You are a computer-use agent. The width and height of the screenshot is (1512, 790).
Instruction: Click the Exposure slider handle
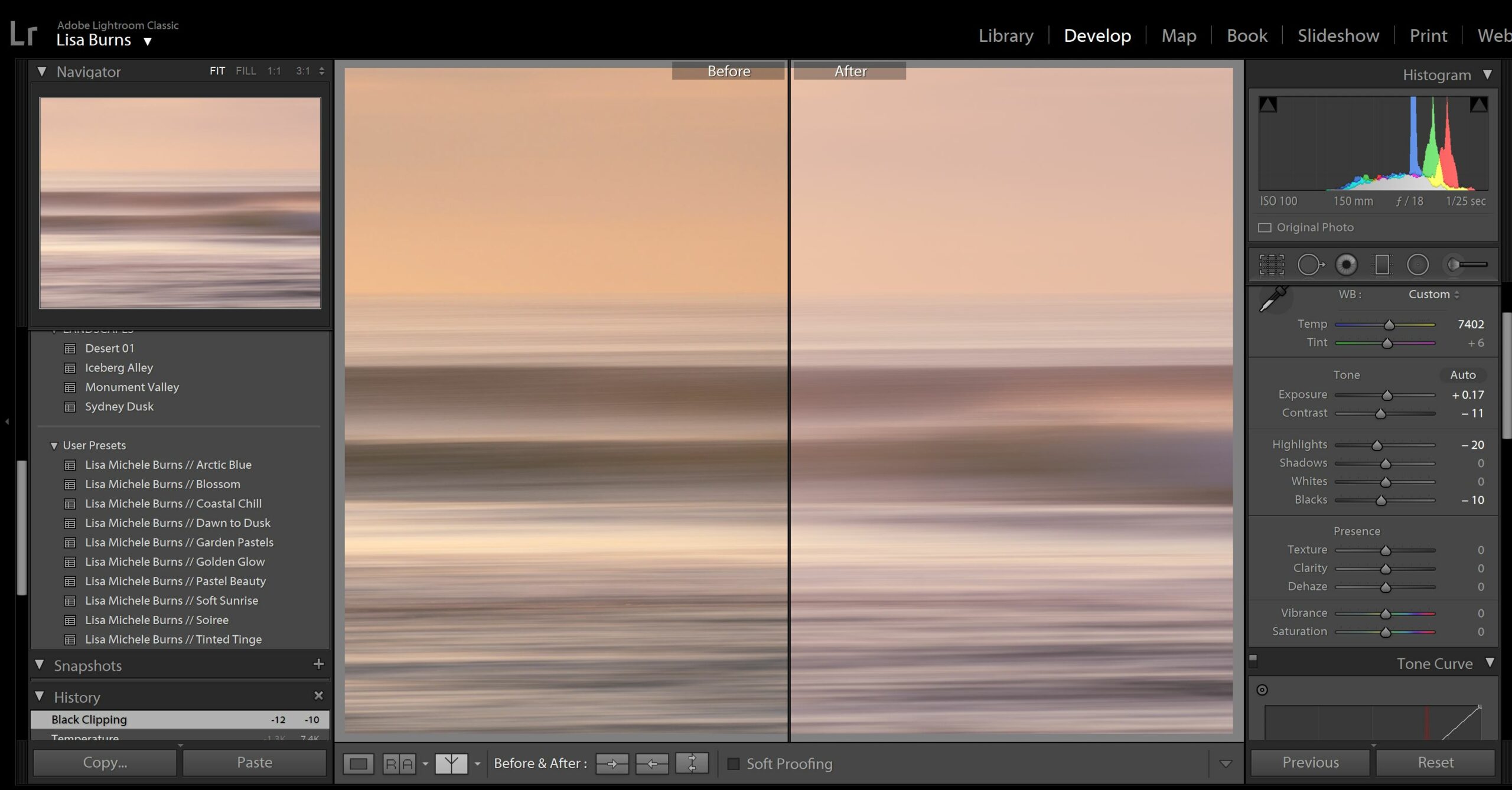pos(1387,395)
